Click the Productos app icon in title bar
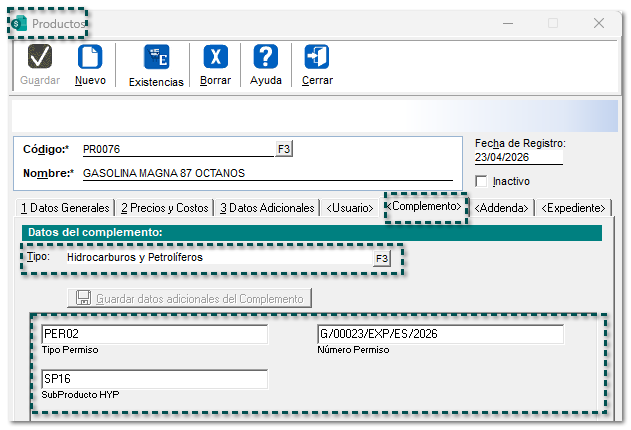Image resolution: width=631 pixels, height=430 pixels. [19, 24]
